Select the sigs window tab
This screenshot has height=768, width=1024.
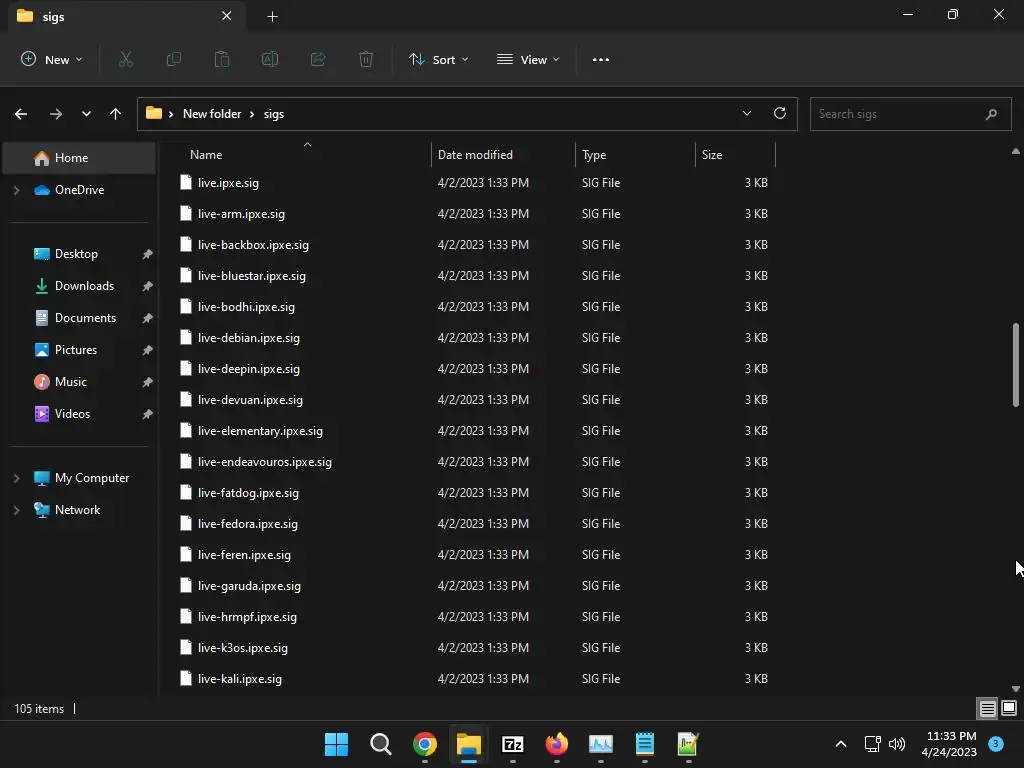127,16
